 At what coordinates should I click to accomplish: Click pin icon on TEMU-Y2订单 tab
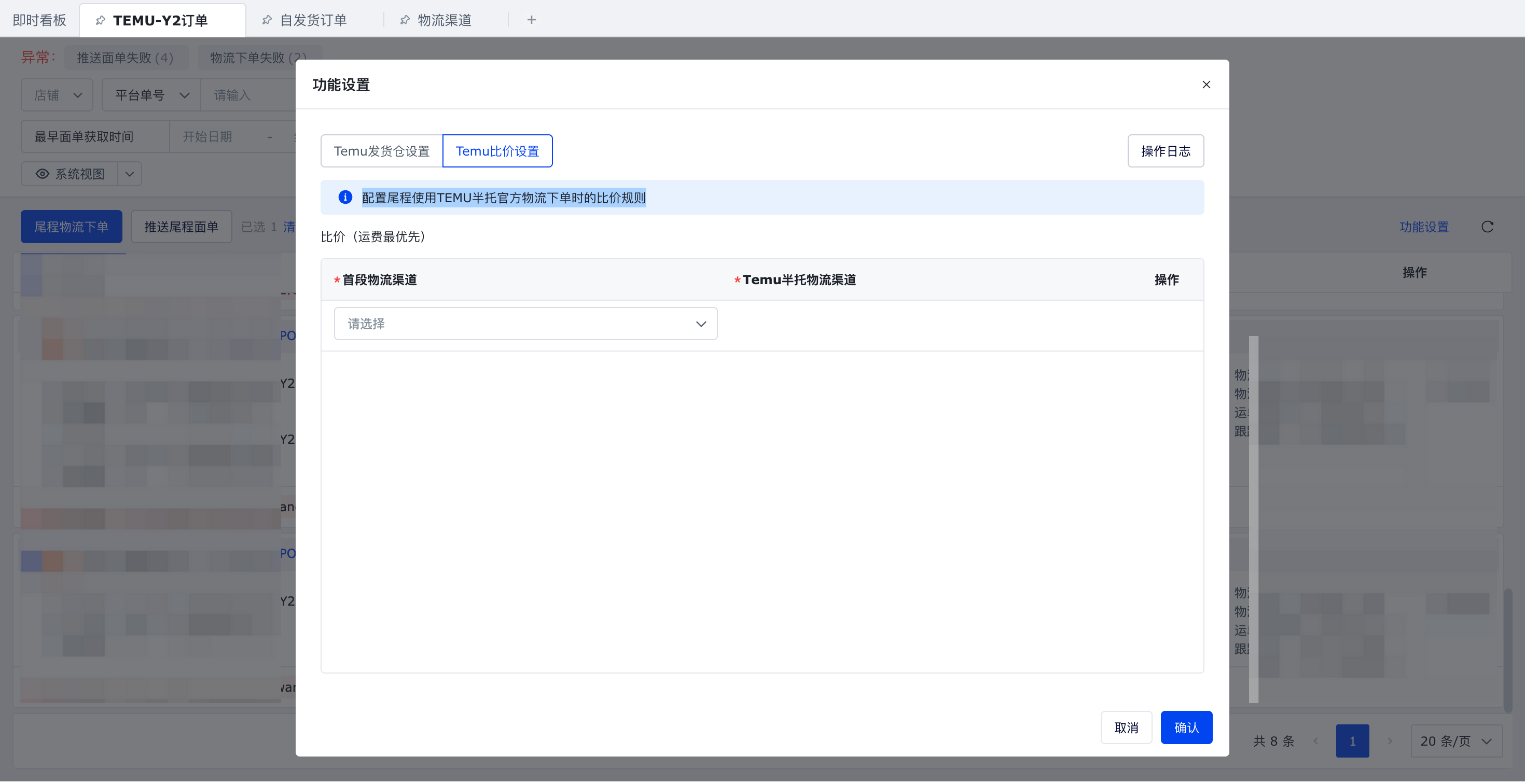click(x=101, y=20)
